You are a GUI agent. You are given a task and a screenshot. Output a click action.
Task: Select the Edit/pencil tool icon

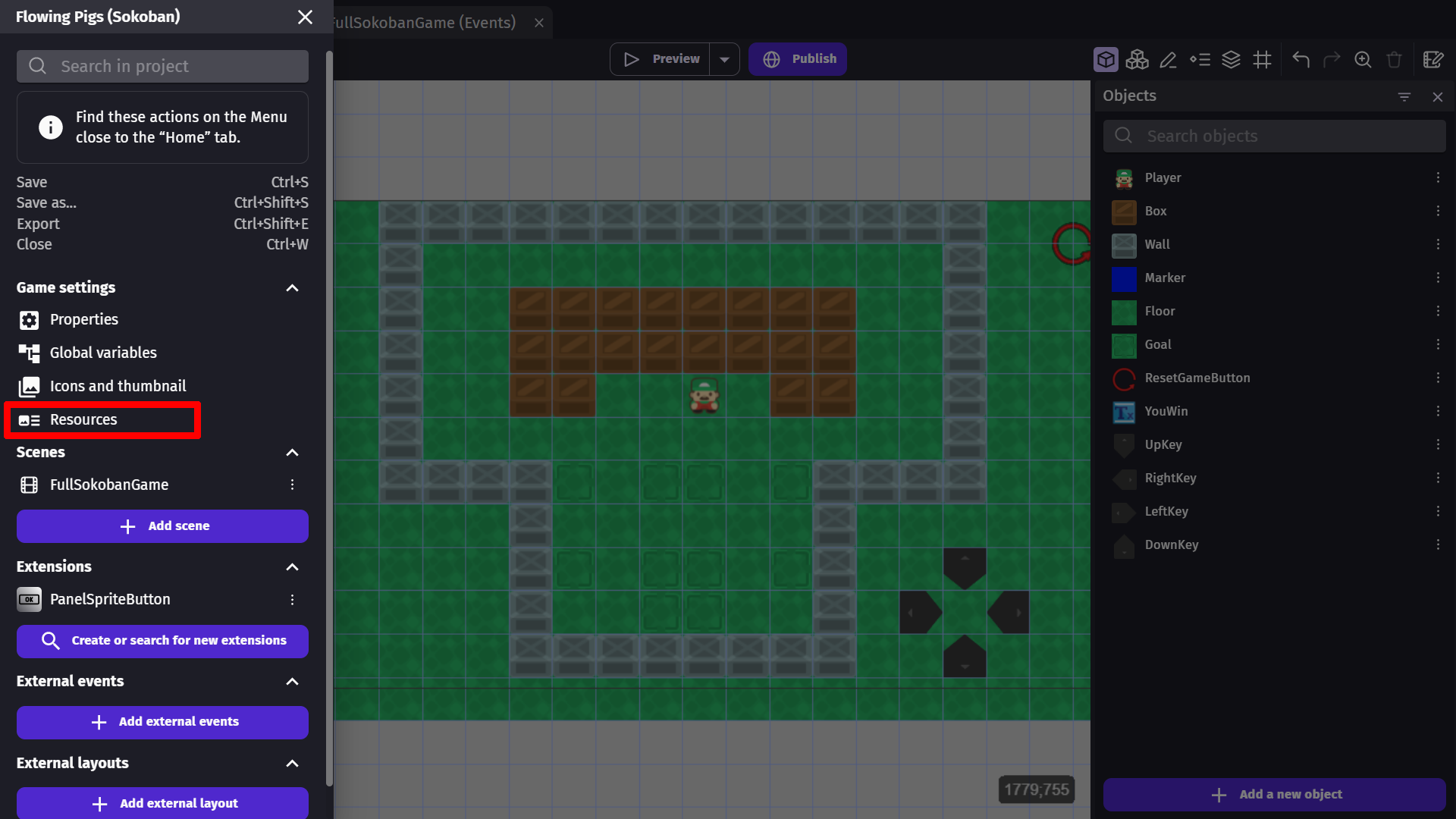[x=1167, y=58]
